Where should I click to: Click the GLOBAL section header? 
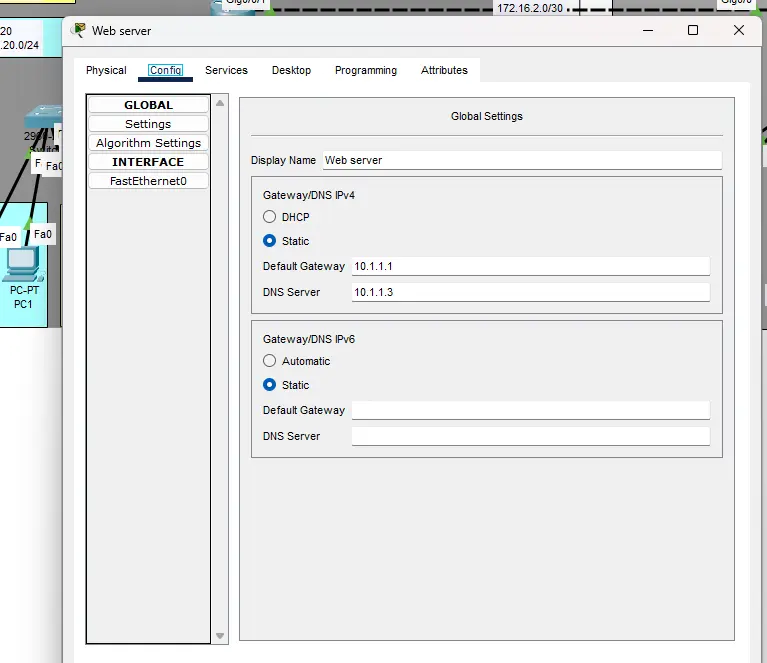pyautogui.click(x=148, y=105)
